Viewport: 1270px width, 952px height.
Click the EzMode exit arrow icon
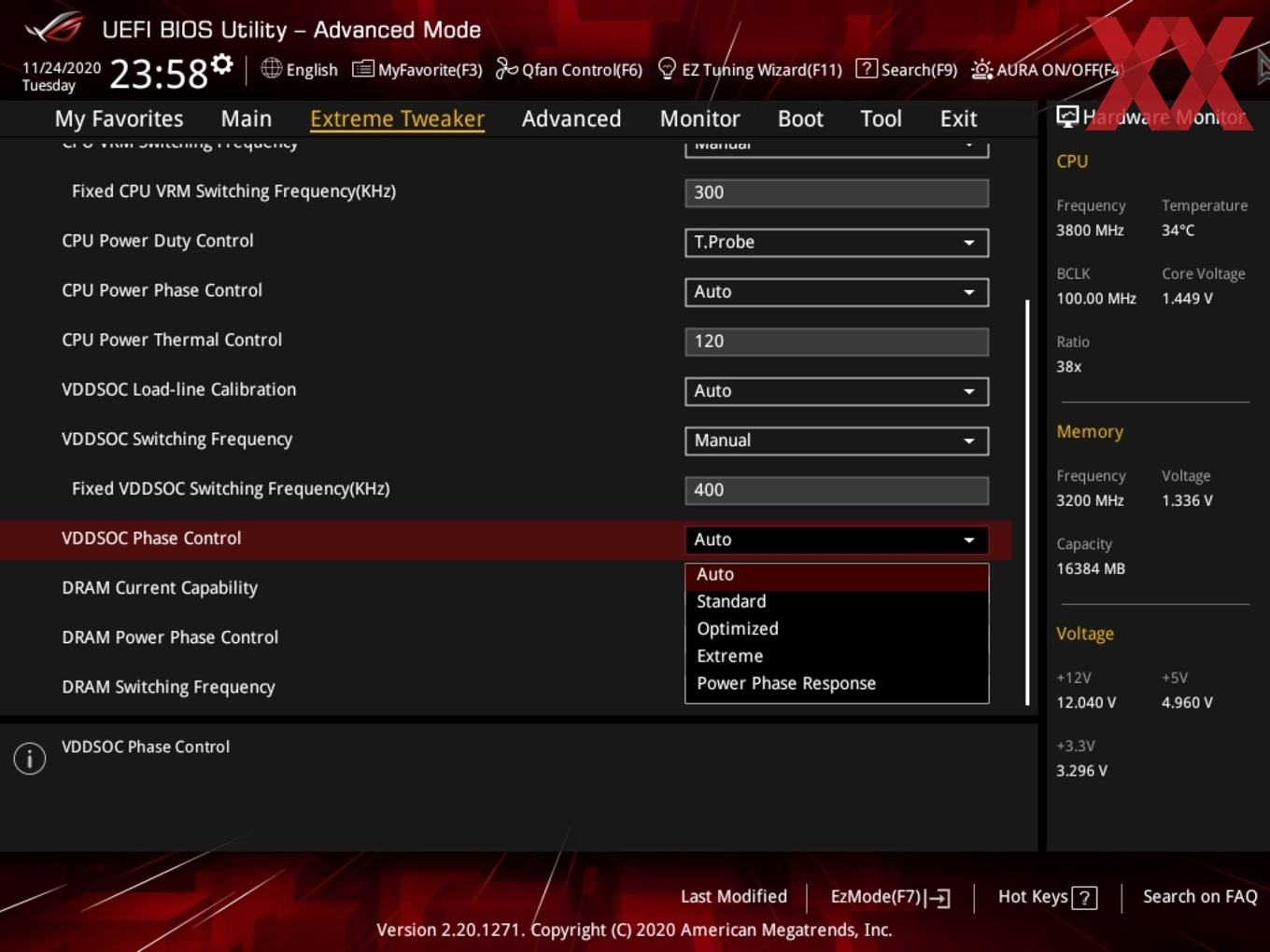tap(938, 898)
